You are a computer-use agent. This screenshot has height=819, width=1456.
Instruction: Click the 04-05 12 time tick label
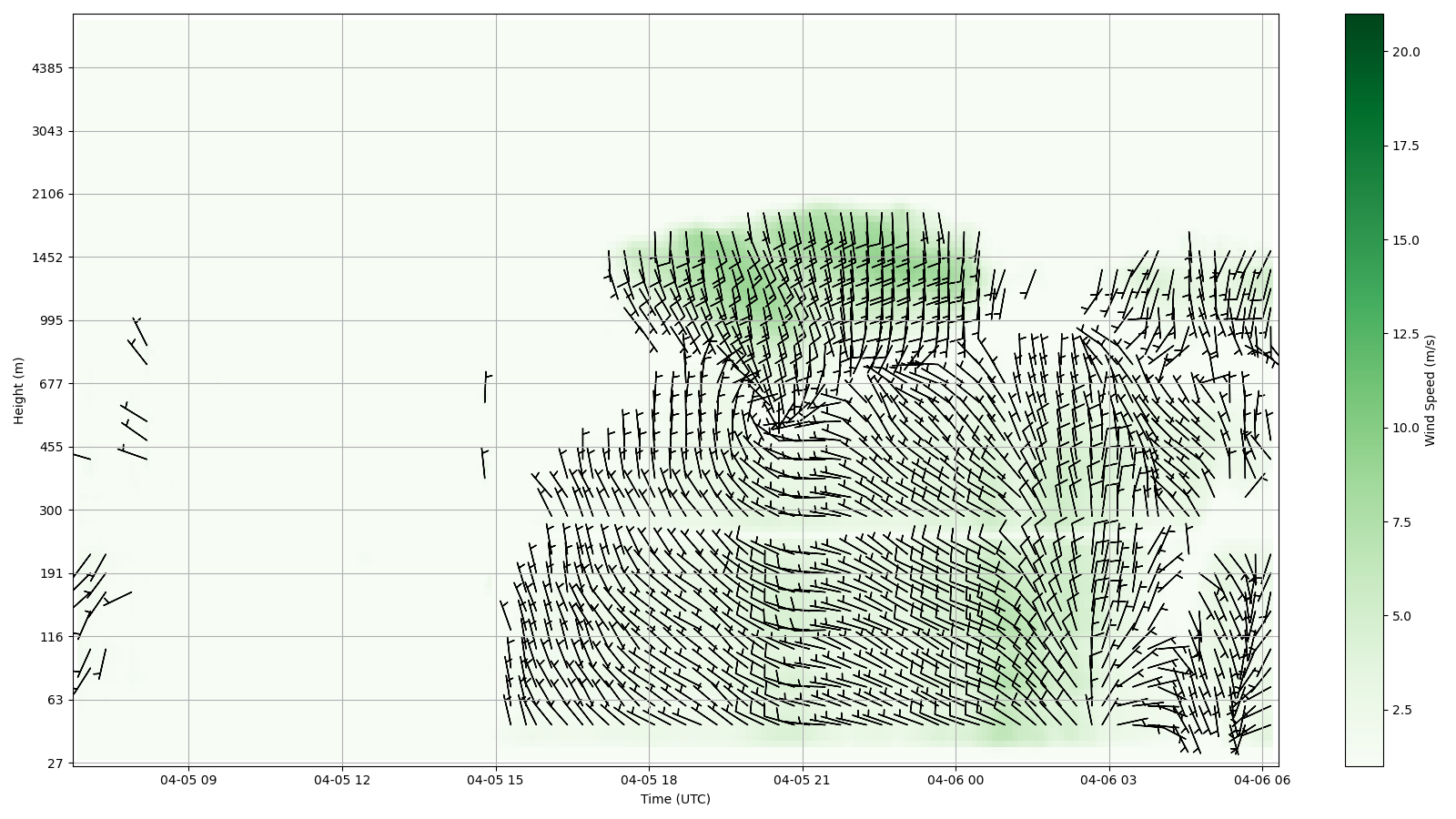click(342, 780)
